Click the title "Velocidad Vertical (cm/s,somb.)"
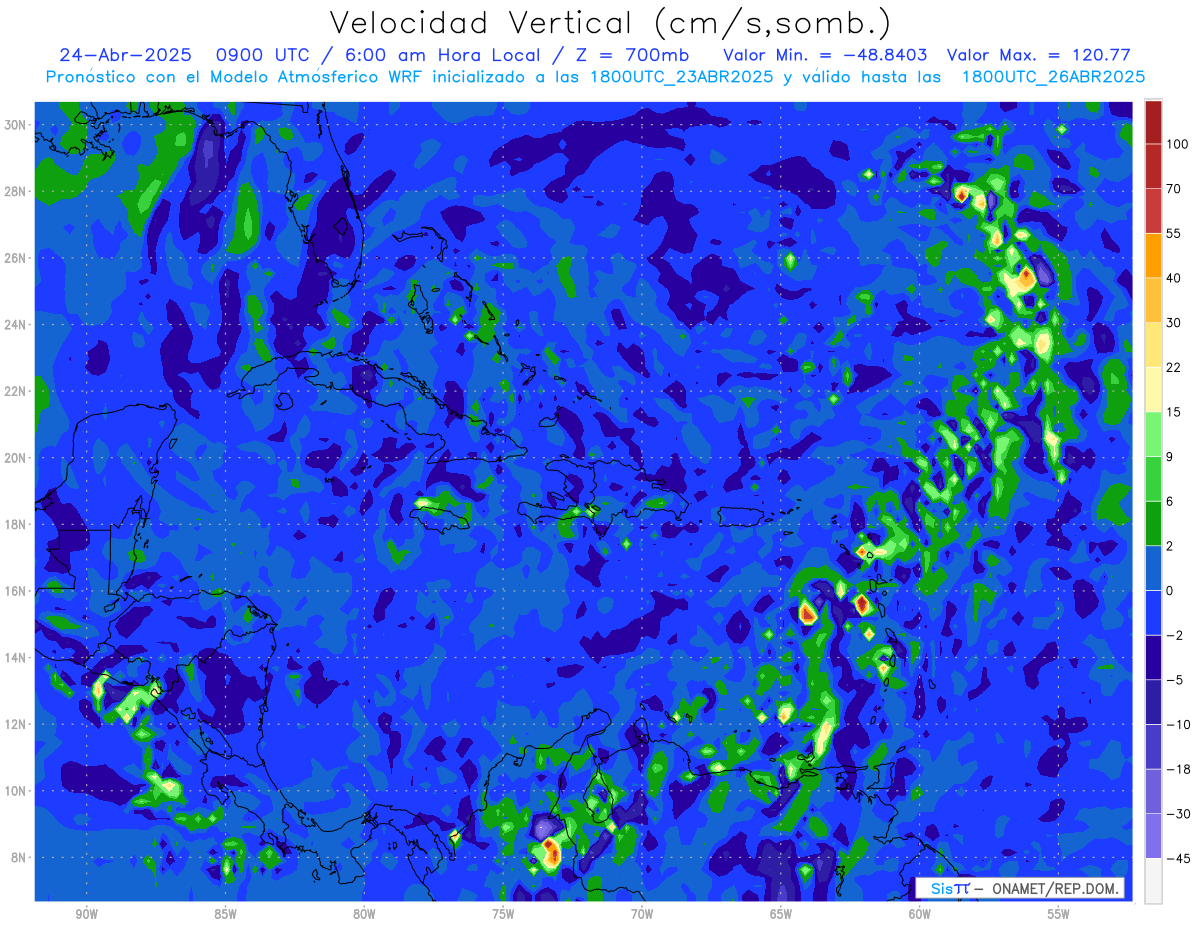Screen dimensions: 1200x927 click(x=610, y=23)
